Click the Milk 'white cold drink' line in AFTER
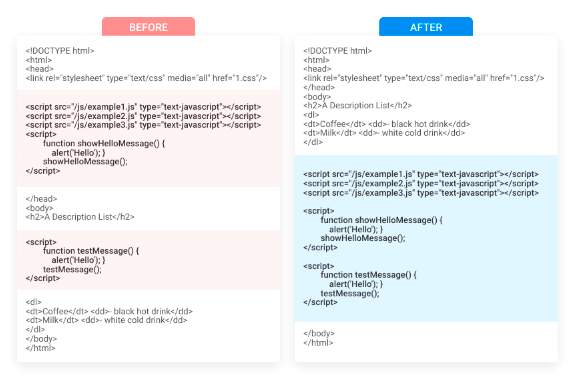The height and width of the screenshot is (385, 571). 384,133
